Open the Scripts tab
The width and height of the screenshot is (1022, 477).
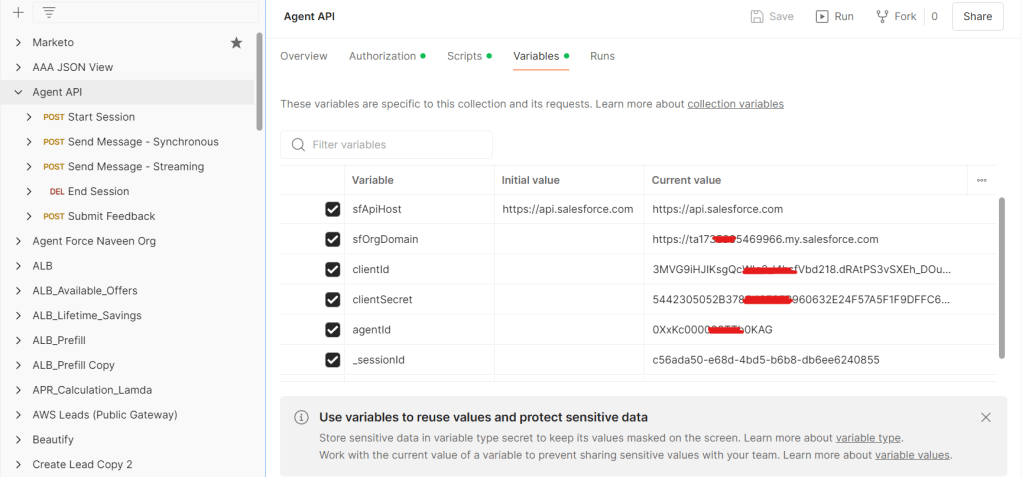464,56
